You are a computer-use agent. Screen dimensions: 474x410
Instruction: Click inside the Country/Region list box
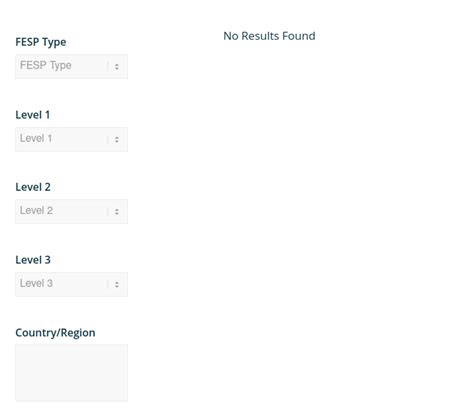point(71,373)
